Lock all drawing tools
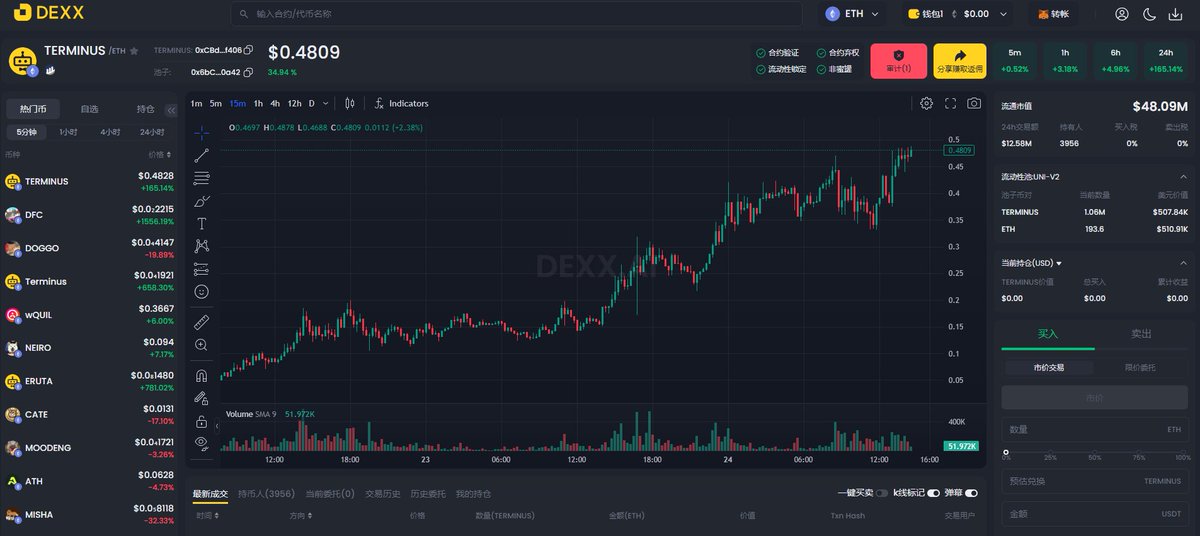The image size is (1200, 536). pos(201,421)
